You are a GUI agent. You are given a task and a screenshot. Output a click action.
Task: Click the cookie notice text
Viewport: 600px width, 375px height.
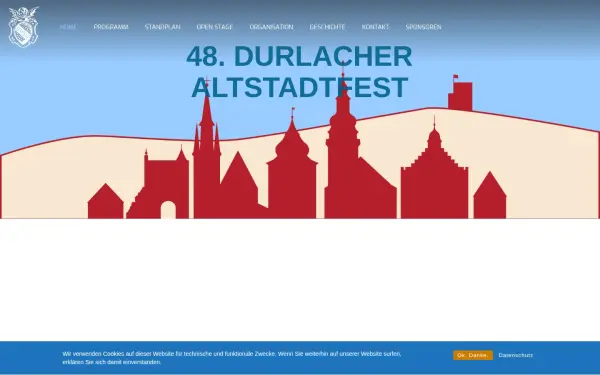232,358
